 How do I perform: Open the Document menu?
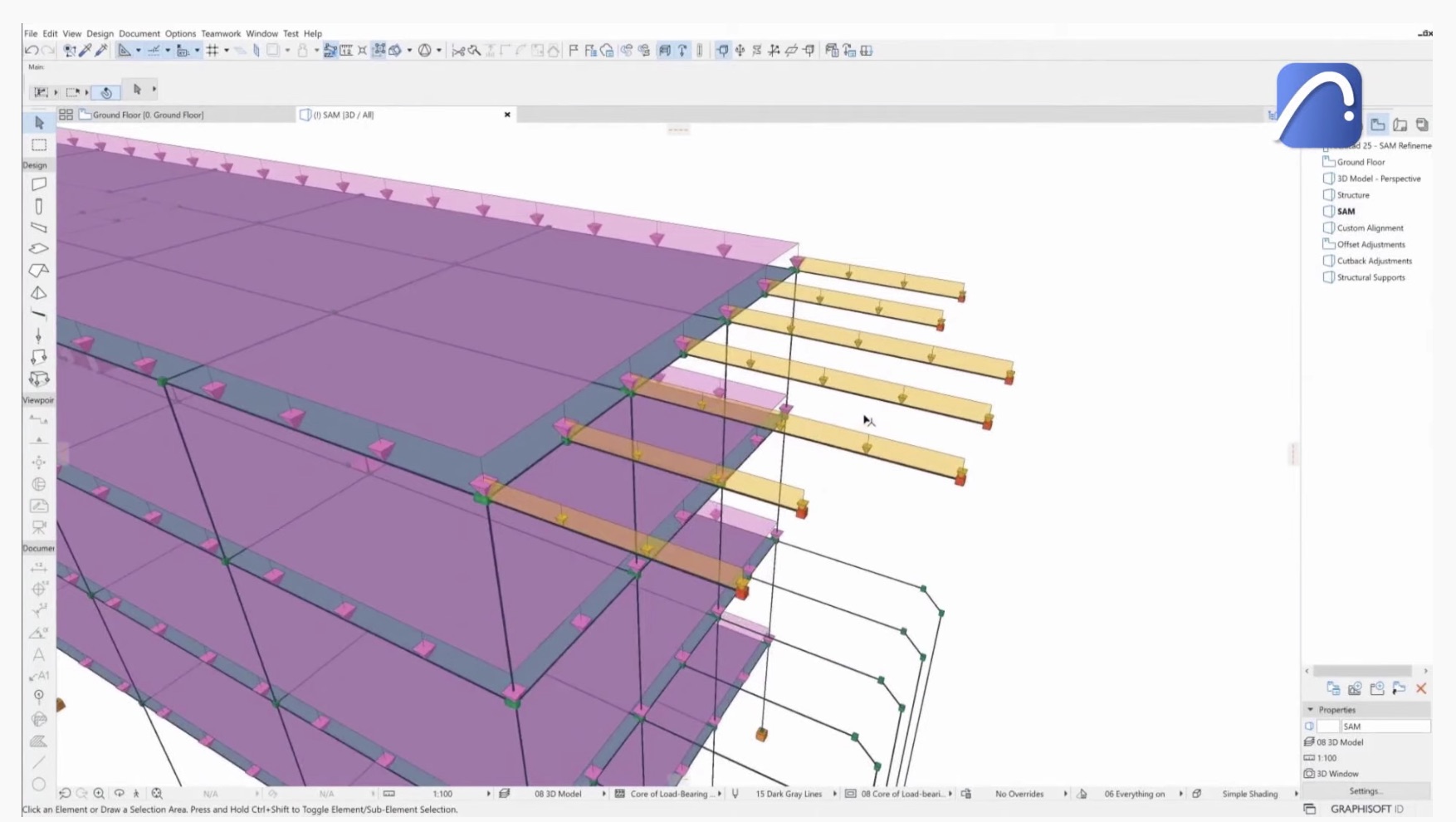[x=139, y=34]
